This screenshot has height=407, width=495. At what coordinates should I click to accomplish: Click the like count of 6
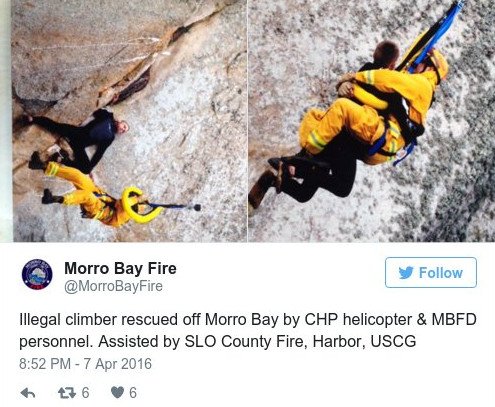[x=133, y=393]
